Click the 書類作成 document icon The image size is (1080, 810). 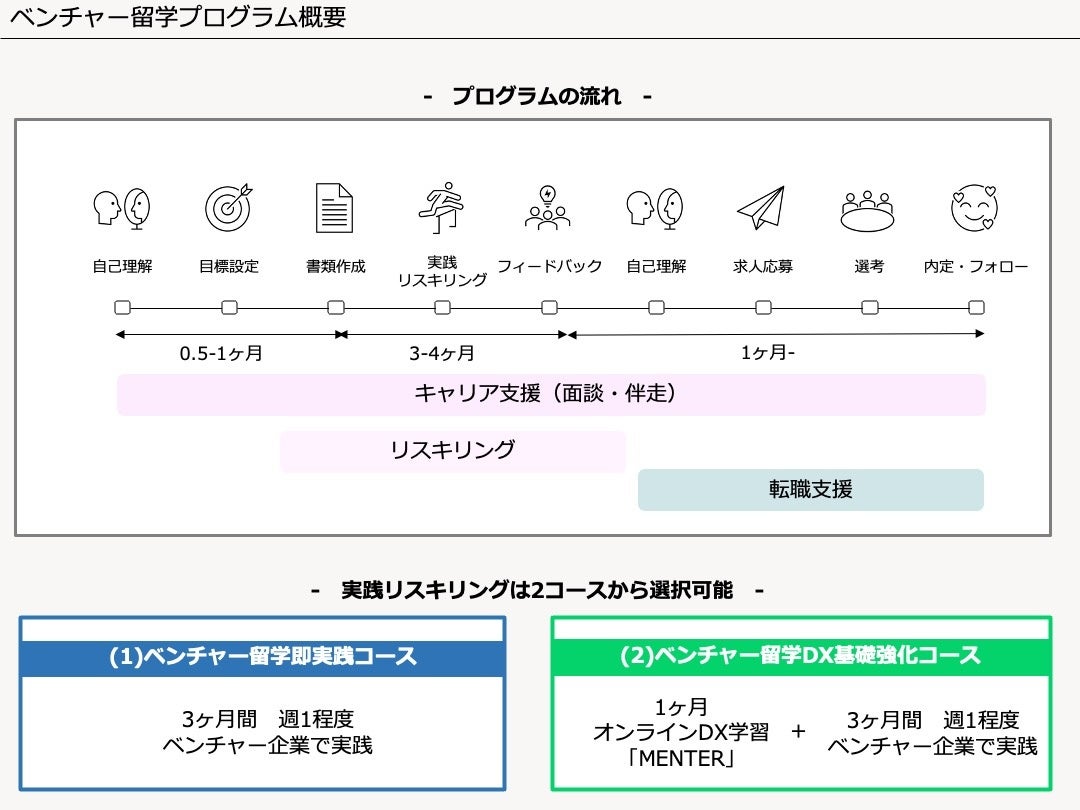click(335, 205)
